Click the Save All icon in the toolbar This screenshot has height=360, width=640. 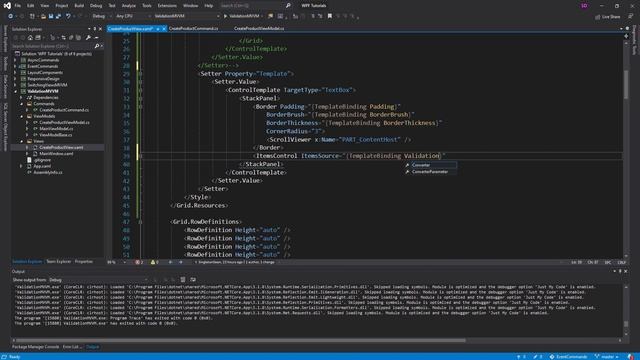point(58,16)
